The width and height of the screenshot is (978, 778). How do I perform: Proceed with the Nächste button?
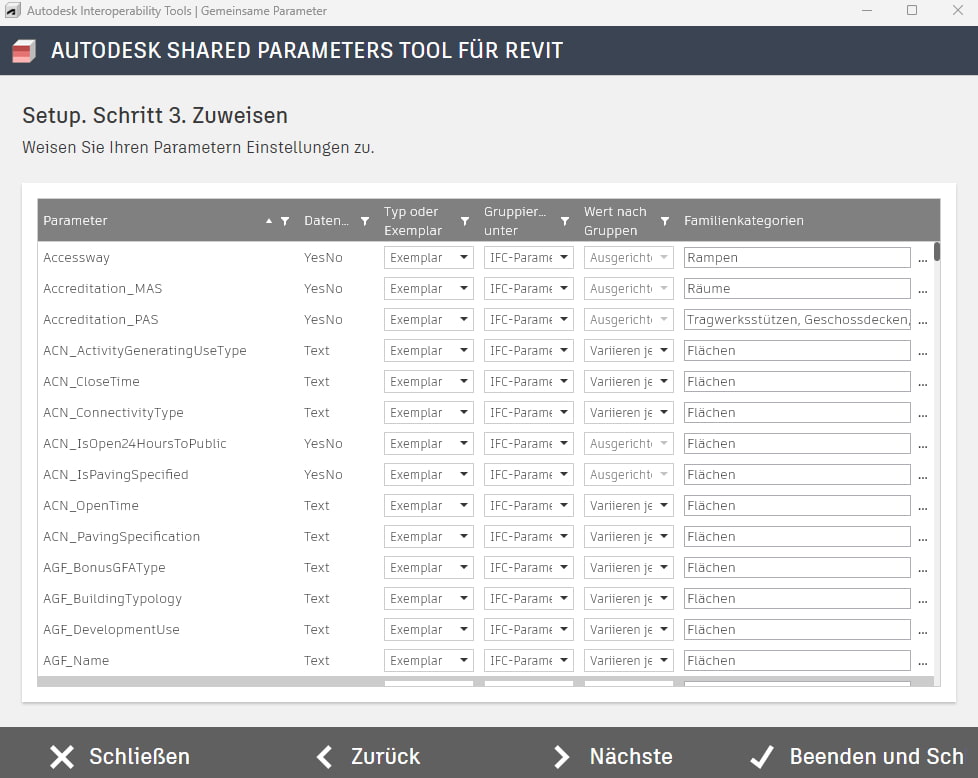(x=612, y=756)
